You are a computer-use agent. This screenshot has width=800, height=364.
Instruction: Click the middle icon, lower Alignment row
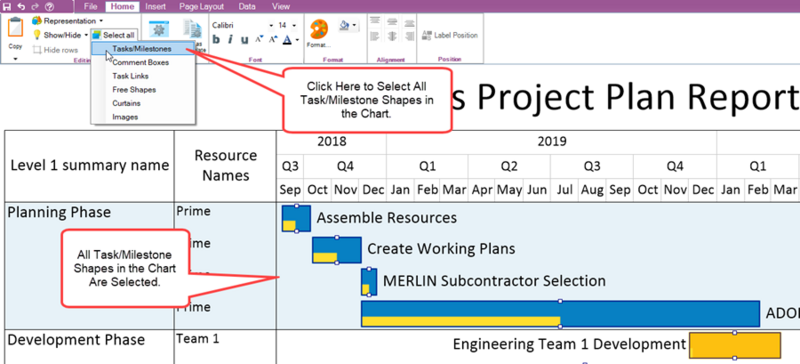(392, 37)
